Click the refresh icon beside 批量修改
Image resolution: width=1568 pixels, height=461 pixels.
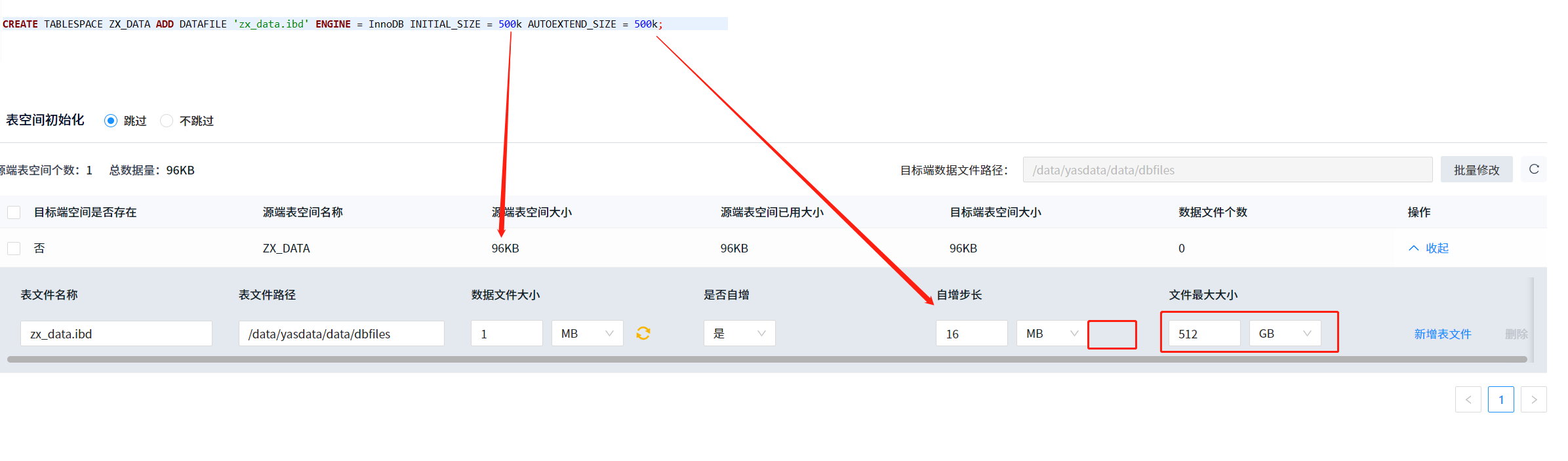[1533, 169]
